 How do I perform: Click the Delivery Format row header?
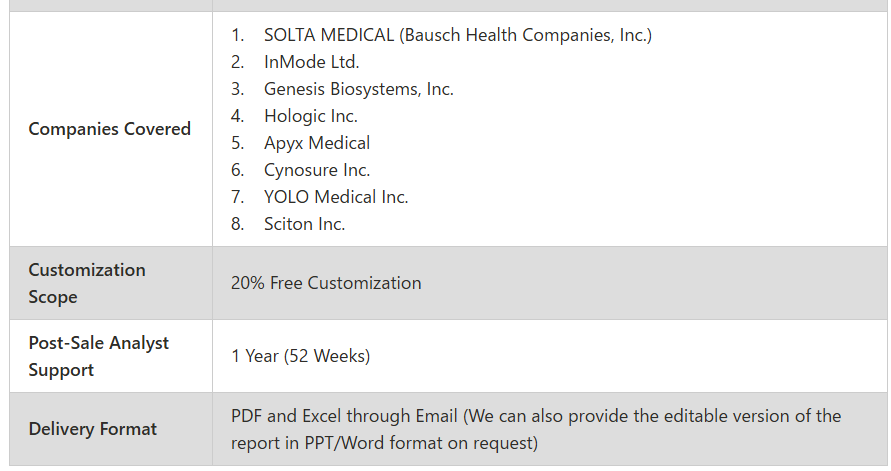[x=93, y=429]
